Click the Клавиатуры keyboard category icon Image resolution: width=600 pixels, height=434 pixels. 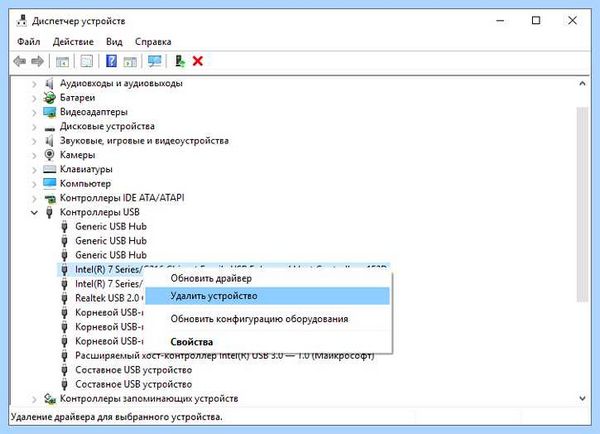point(49,169)
